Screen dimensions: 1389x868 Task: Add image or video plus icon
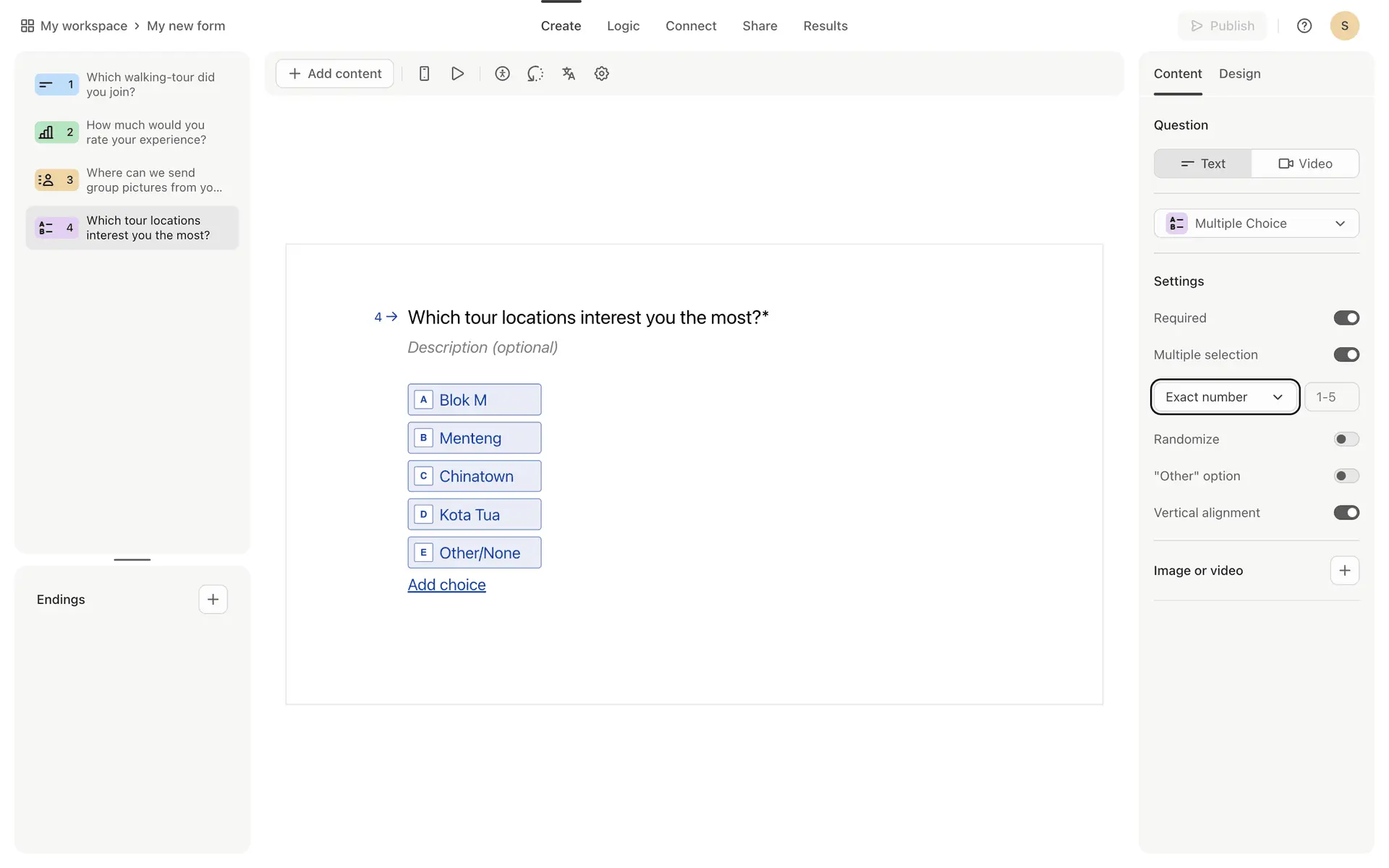point(1344,571)
